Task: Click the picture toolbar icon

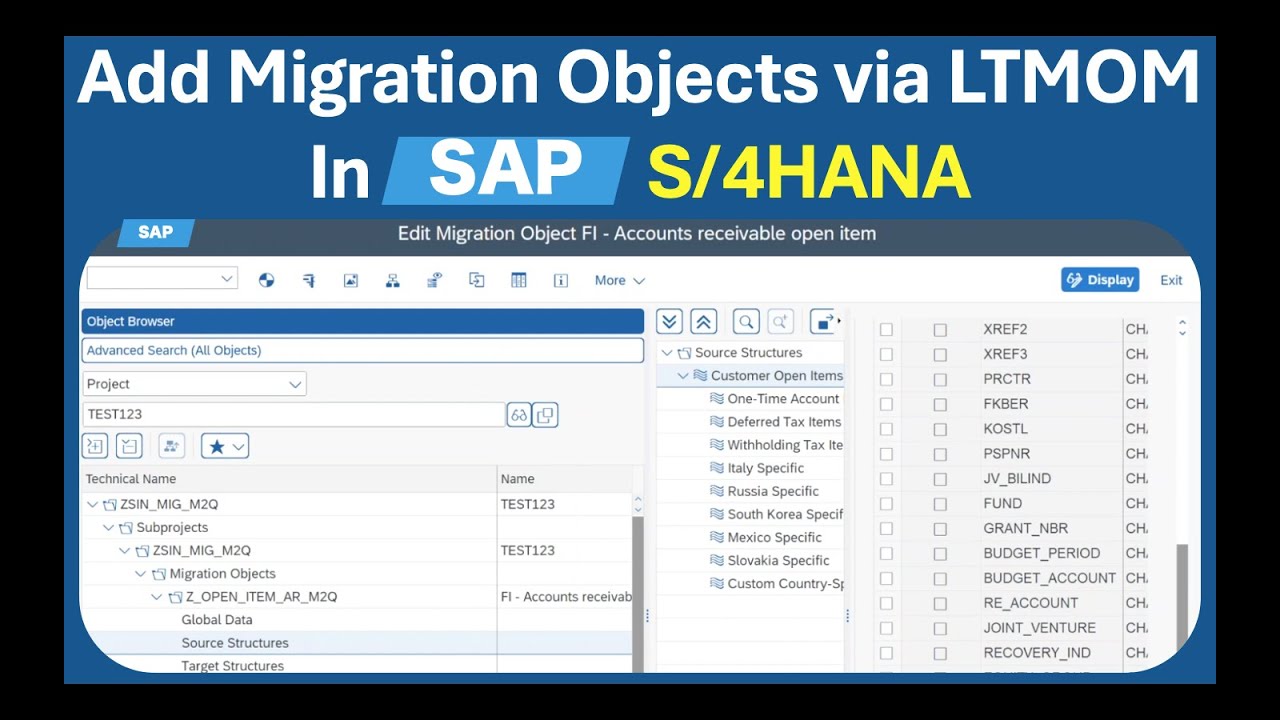Action: [351, 281]
